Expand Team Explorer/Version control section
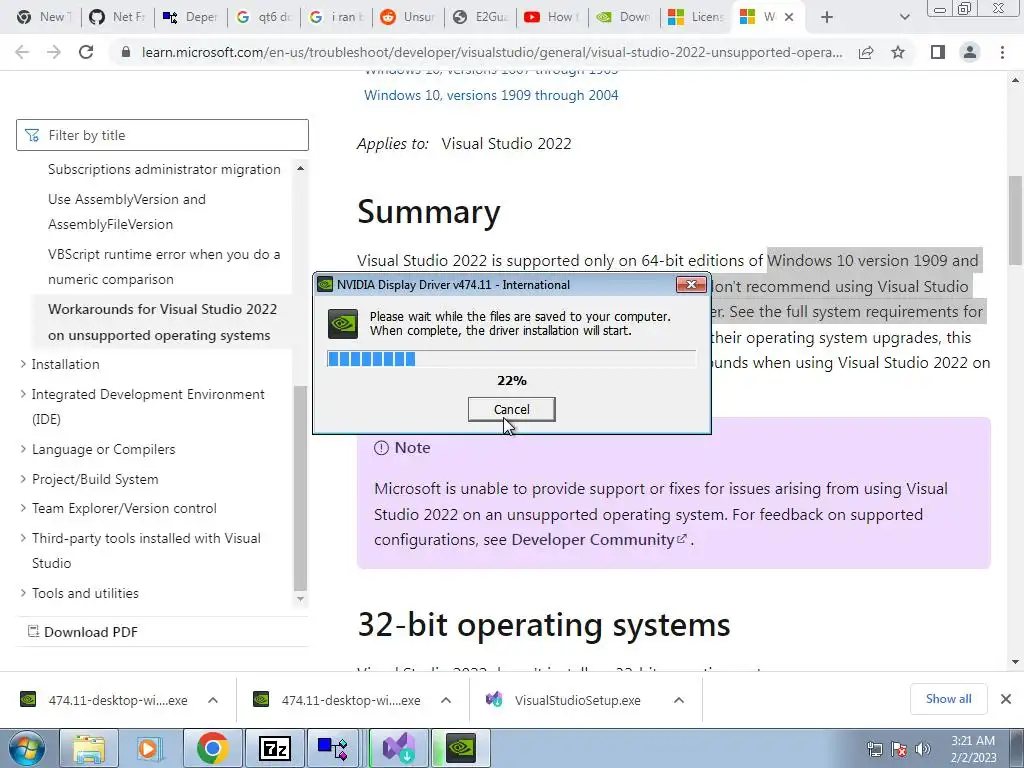Image resolution: width=1024 pixels, height=768 pixels. [x=124, y=508]
